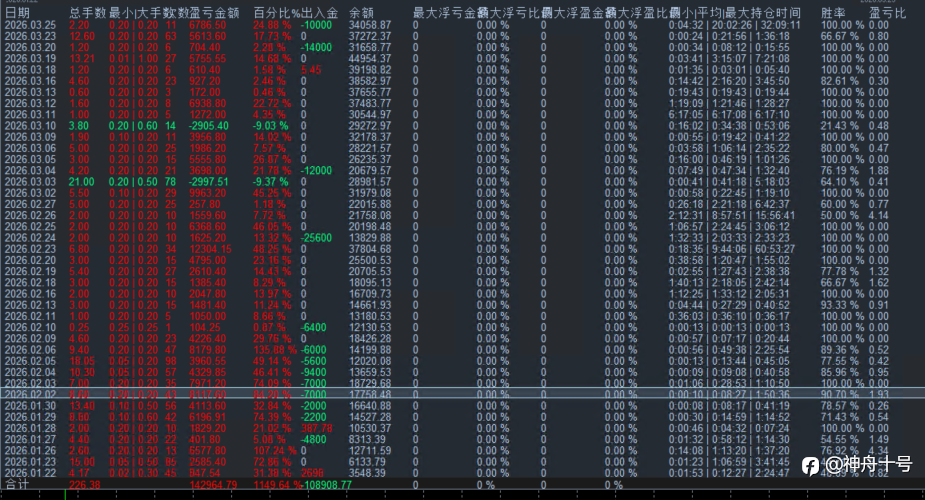The width and height of the screenshot is (925, 500).
Task: Select the 2026.03.23 date cell
Action: (x=30, y=37)
